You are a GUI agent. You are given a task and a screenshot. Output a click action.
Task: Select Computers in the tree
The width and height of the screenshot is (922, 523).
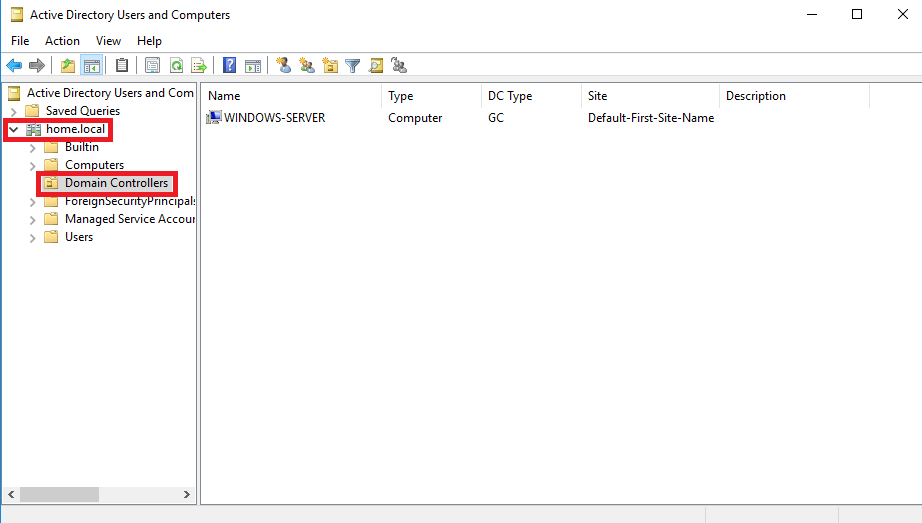point(94,165)
